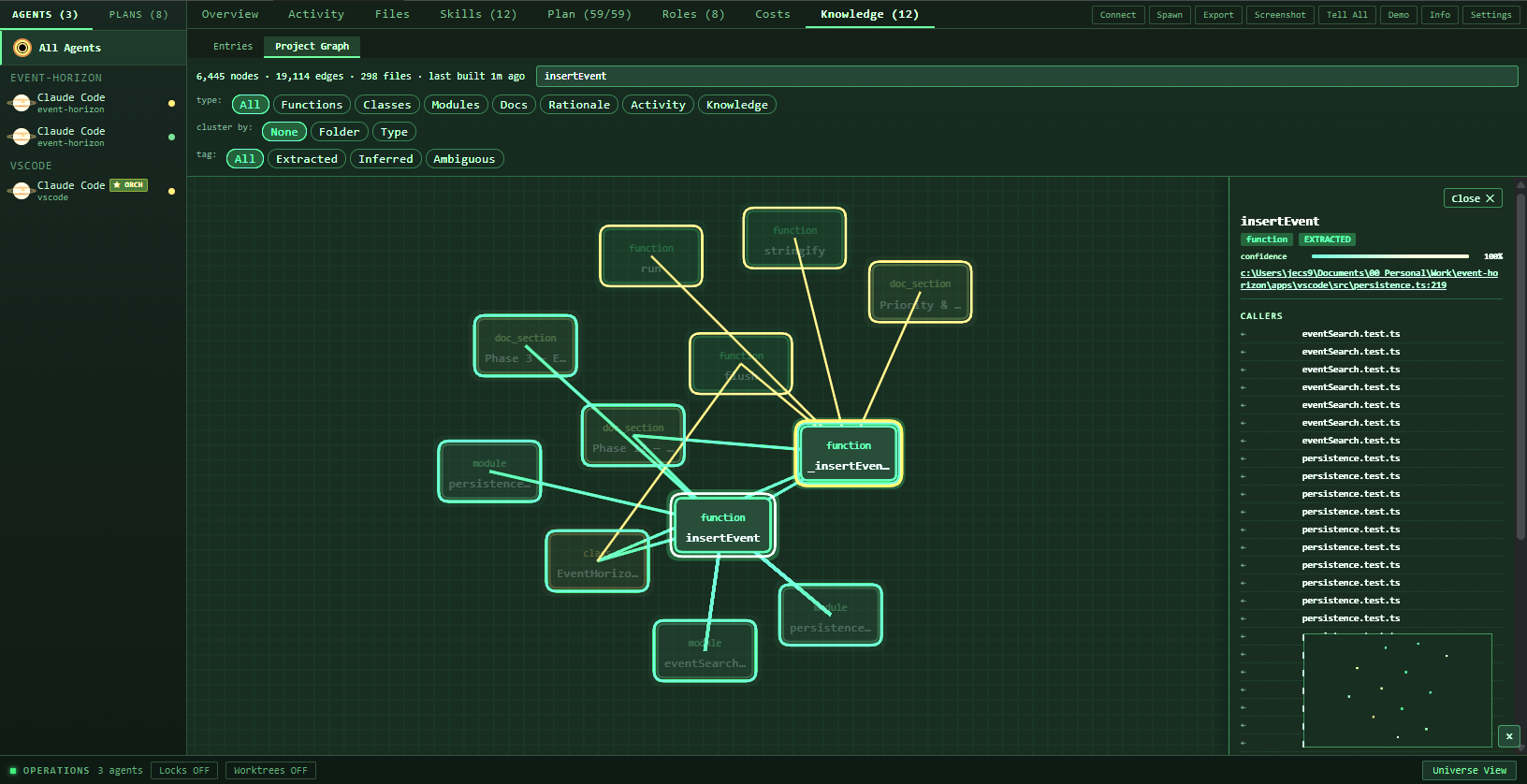Click the Export button
This screenshot has height=784, width=1527.
point(1218,15)
